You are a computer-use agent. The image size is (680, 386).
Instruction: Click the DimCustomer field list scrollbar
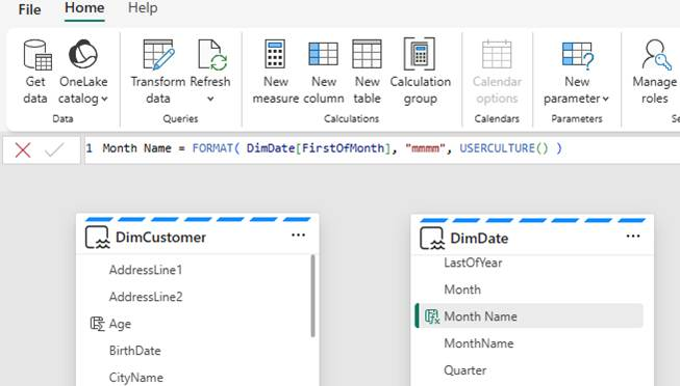click(313, 295)
